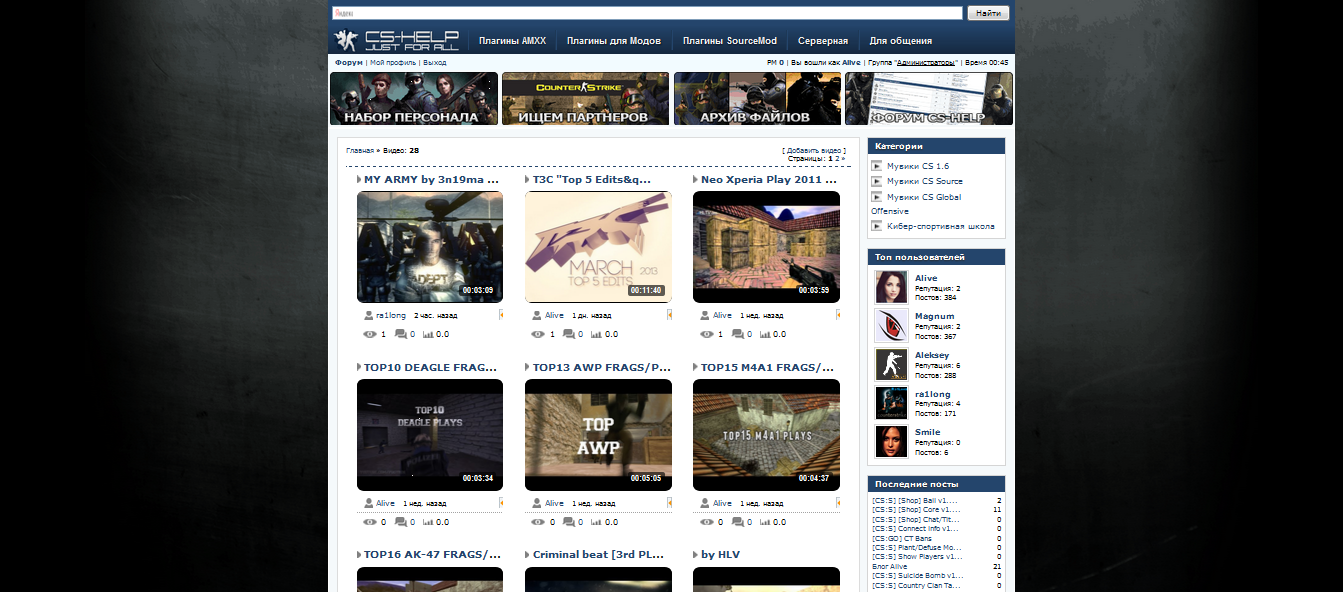Click play icon beside Мувики CS Source
1343x592 pixels.
(877, 181)
